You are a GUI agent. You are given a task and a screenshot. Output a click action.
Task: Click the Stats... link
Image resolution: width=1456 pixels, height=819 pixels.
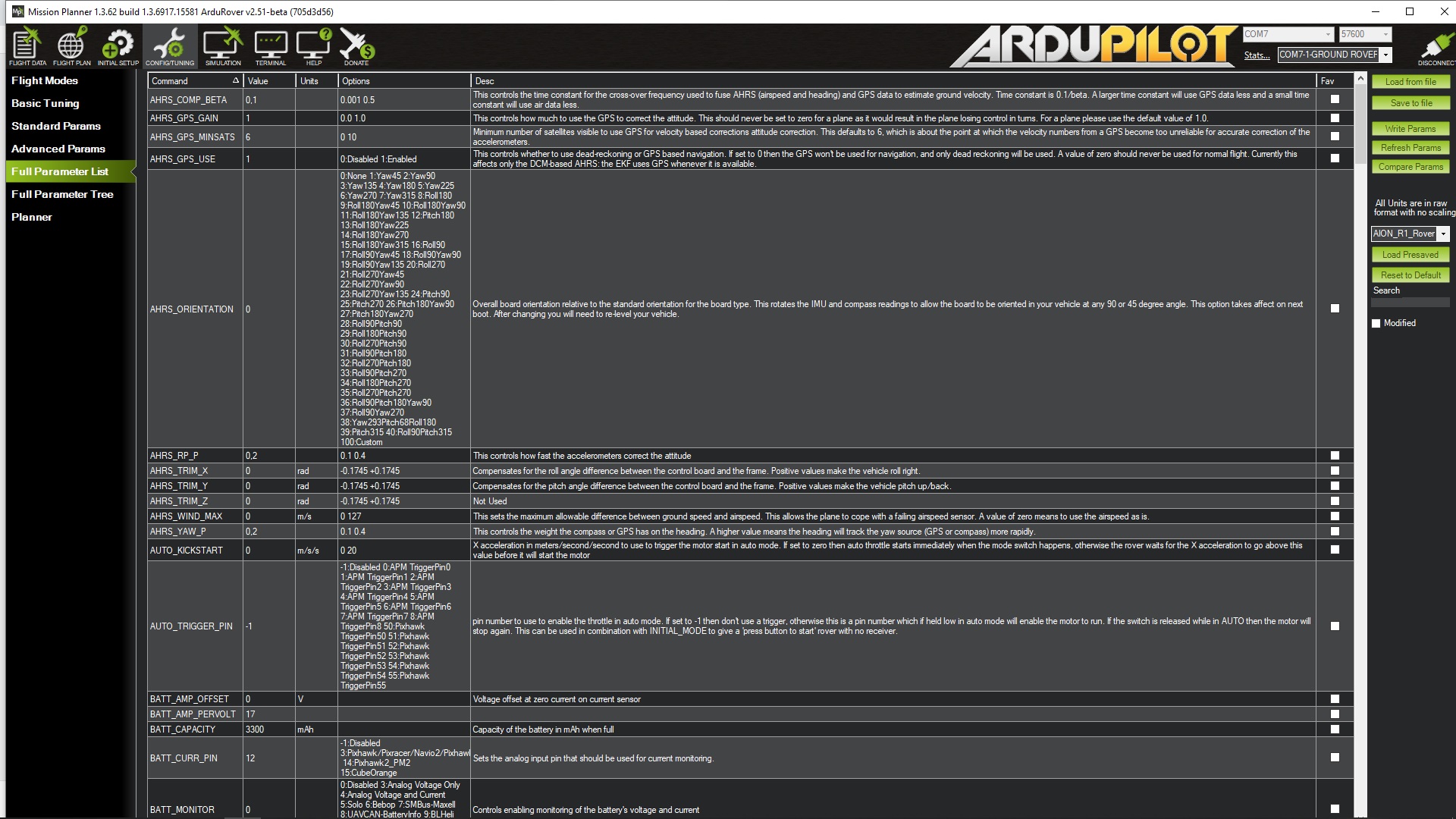pyautogui.click(x=1257, y=55)
